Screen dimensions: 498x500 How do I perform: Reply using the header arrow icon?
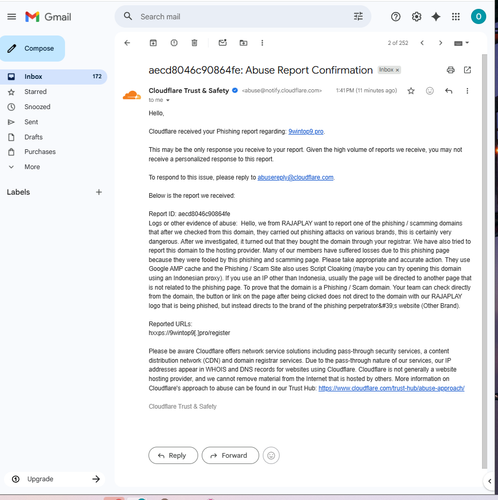(x=449, y=91)
